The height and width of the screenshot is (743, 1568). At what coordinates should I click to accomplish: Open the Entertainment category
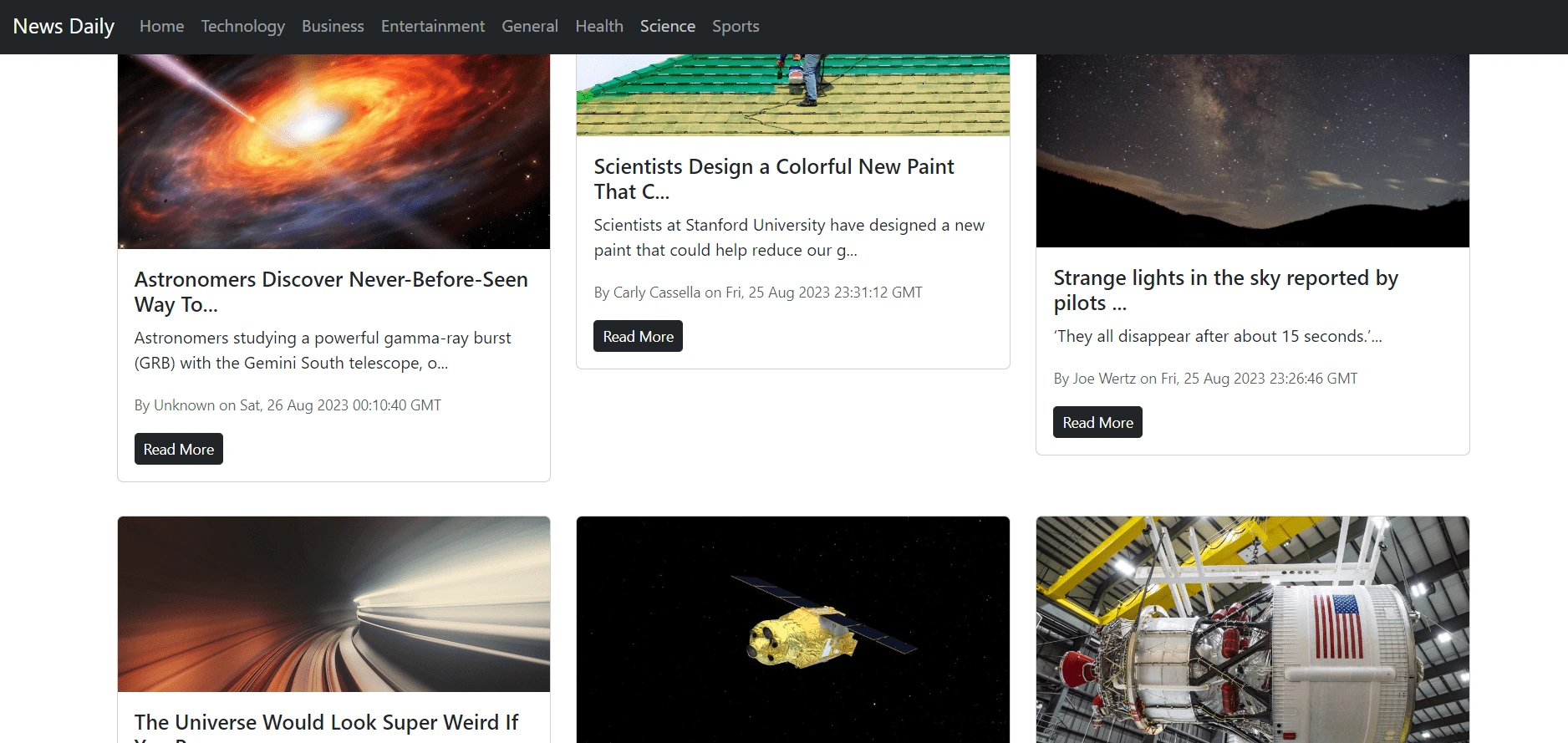[433, 26]
